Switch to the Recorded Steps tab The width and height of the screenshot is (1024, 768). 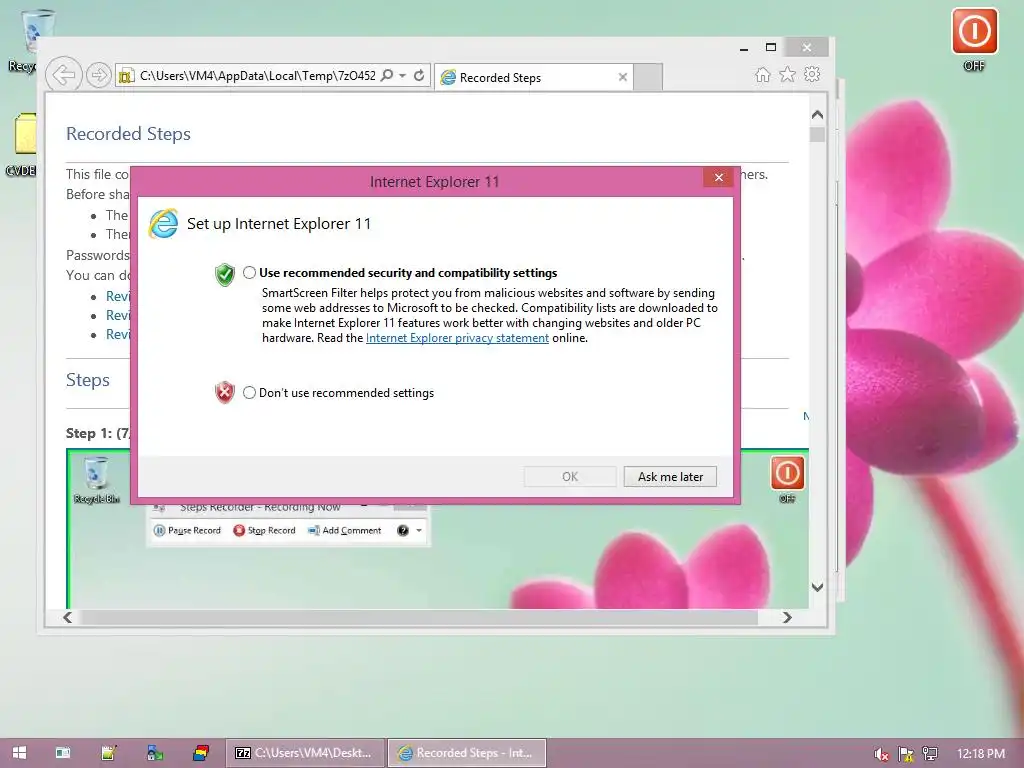click(x=534, y=78)
